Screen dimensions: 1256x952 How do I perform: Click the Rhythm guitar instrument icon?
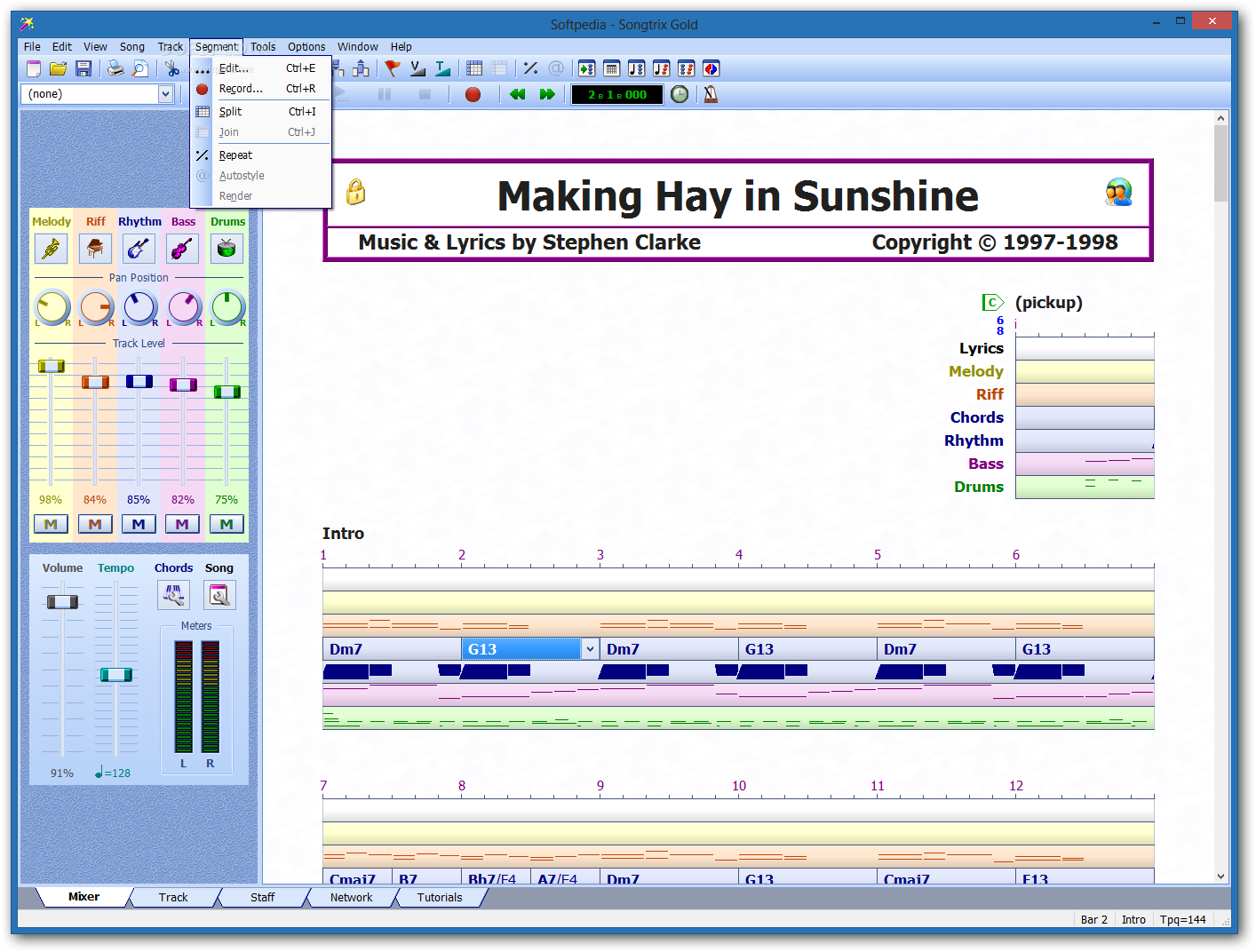coord(139,249)
